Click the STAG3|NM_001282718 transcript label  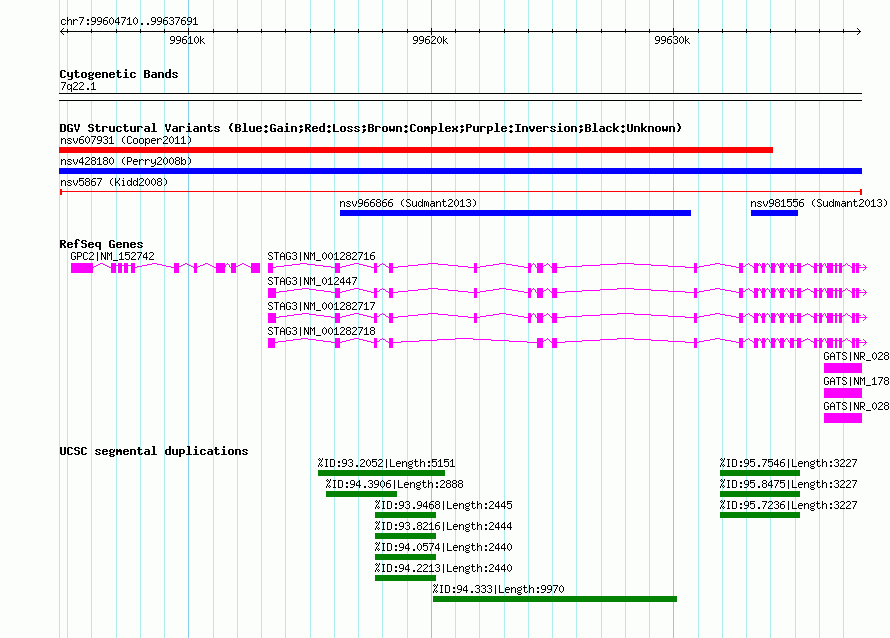tap(321, 331)
